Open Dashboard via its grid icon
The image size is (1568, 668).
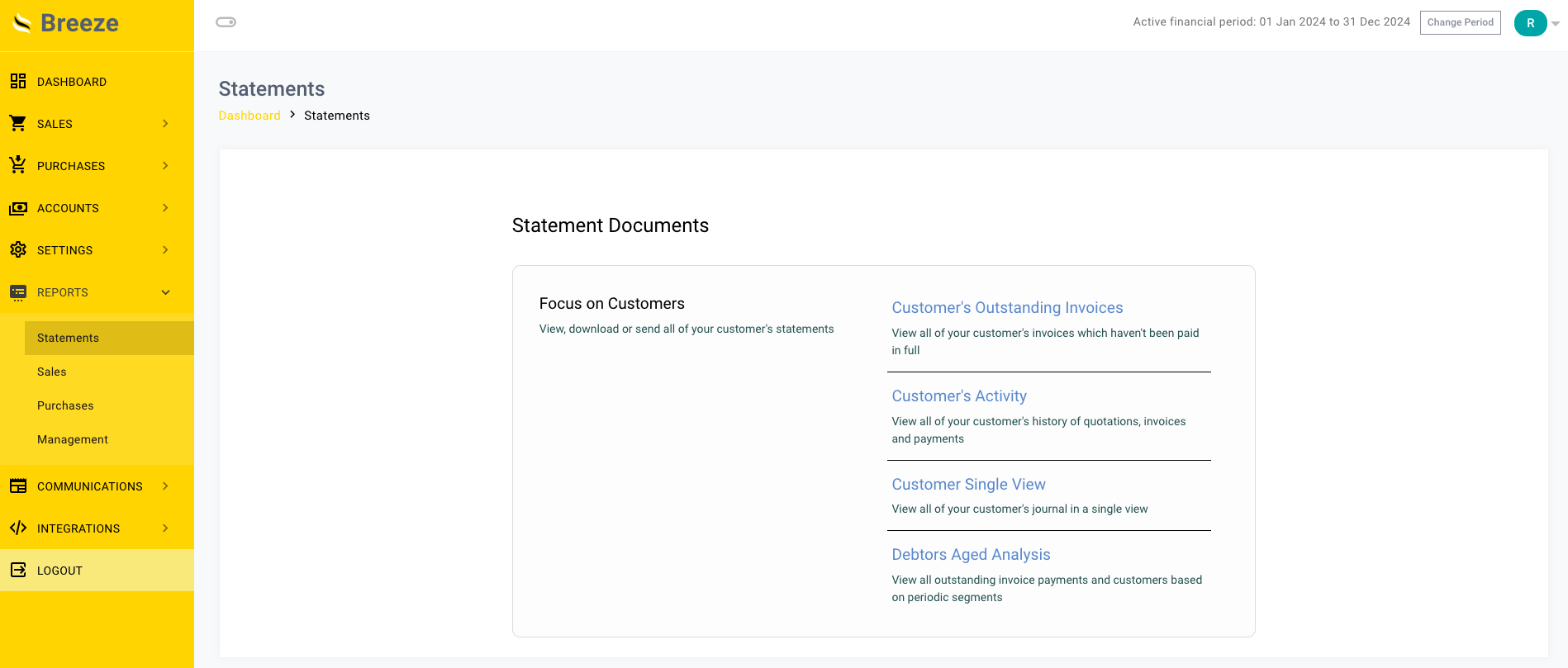tap(18, 81)
